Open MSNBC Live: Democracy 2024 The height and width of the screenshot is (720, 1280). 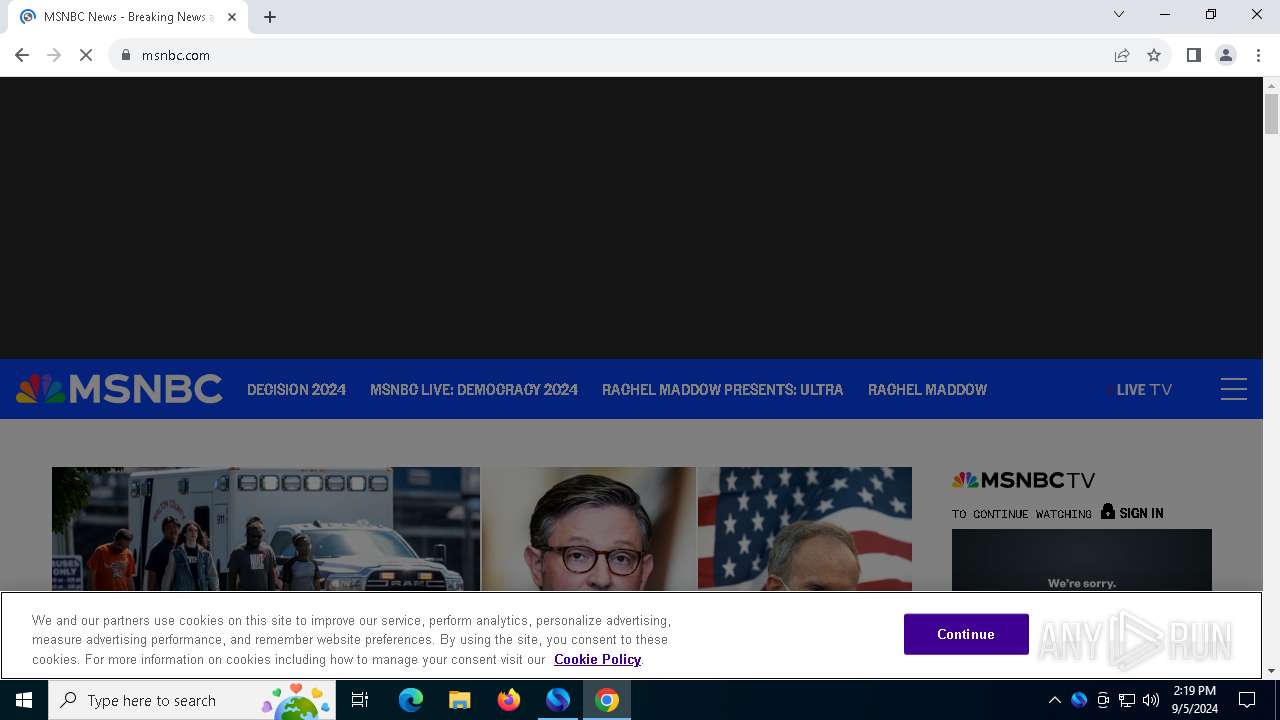point(474,390)
